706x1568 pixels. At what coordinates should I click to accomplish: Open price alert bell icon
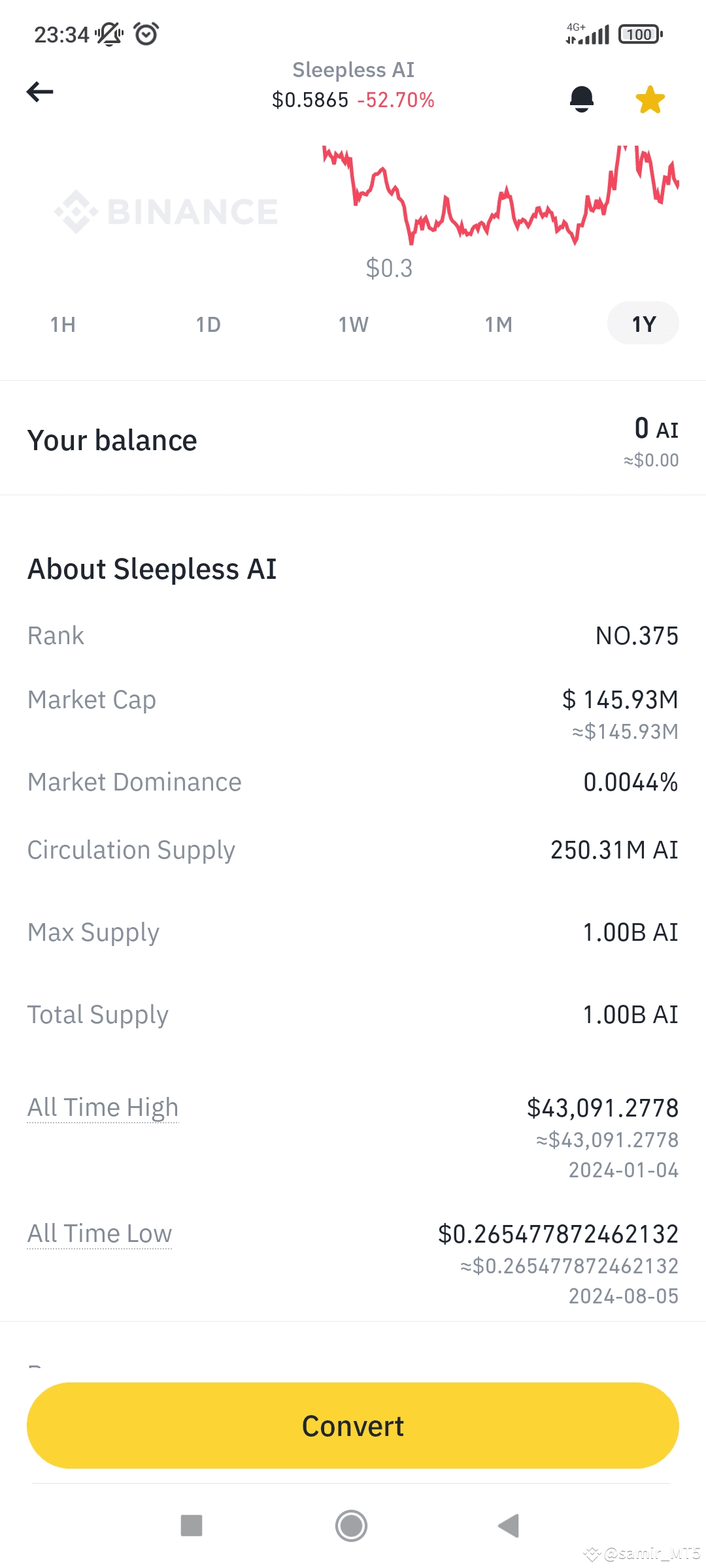[581, 99]
